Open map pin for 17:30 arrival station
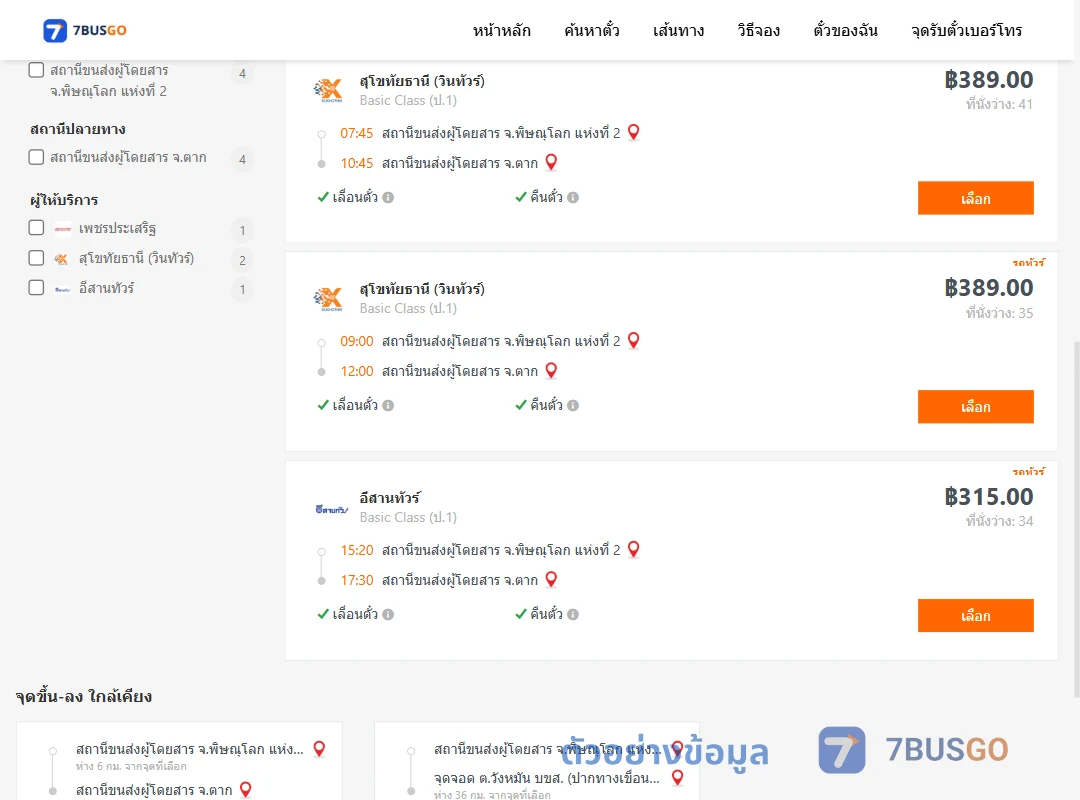Screen dimensions: 1080x800 point(551,580)
